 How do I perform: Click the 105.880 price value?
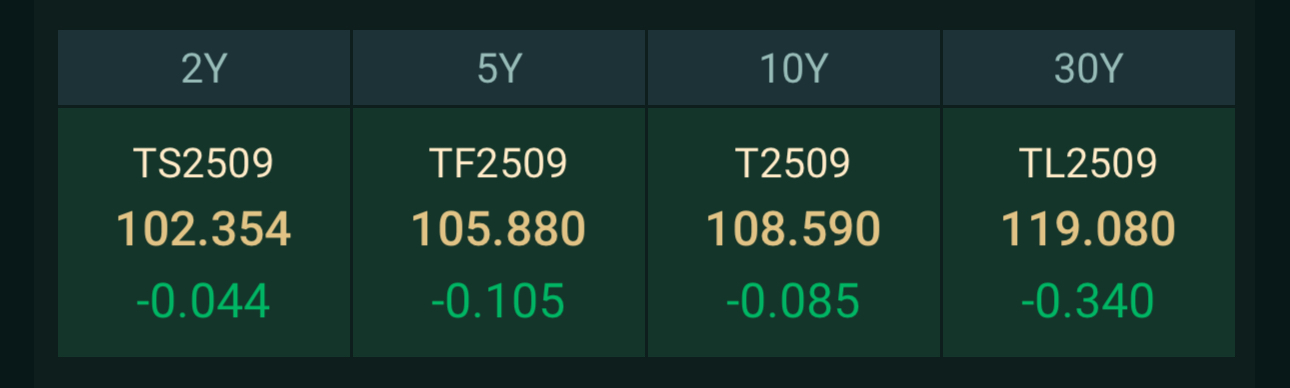[x=499, y=230]
